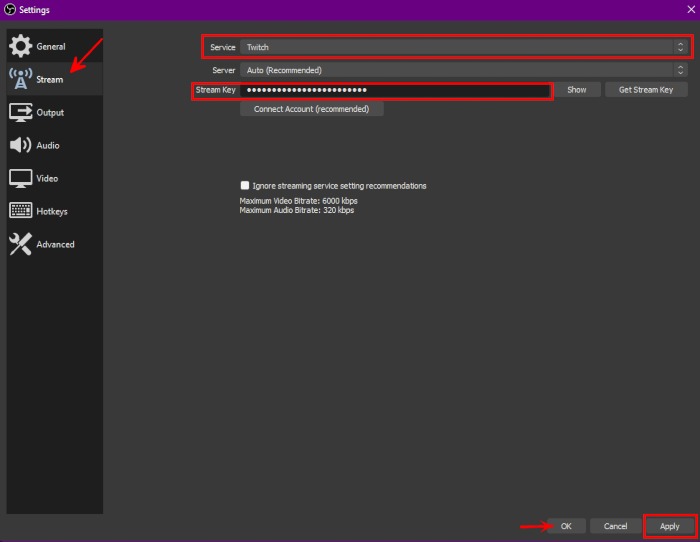Click the Maximum Audio Bitrate text

pos(296,210)
